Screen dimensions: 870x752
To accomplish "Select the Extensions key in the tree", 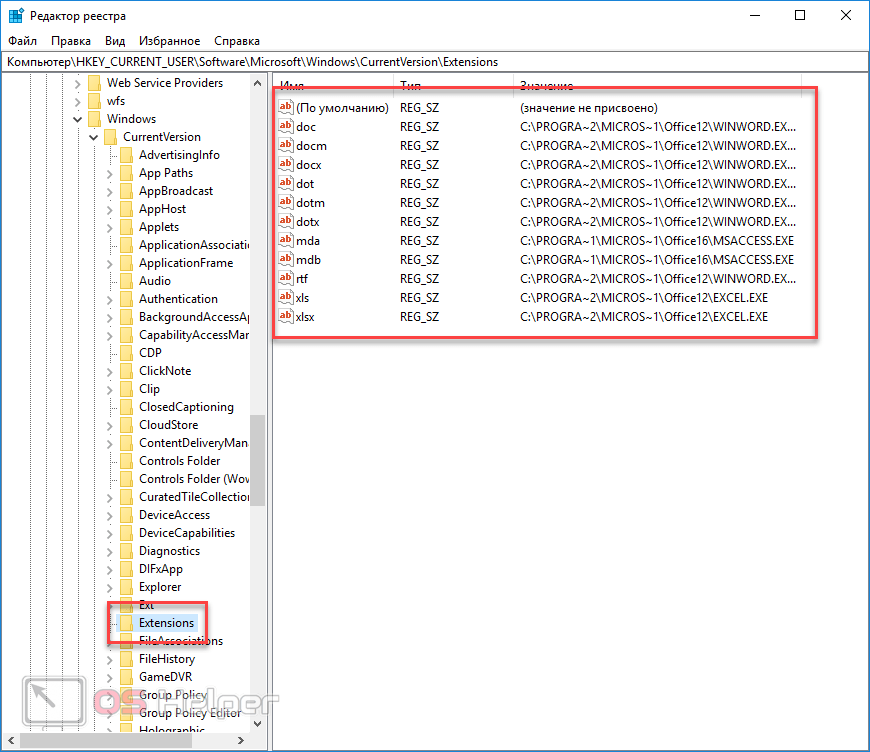I will (x=166, y=623).
